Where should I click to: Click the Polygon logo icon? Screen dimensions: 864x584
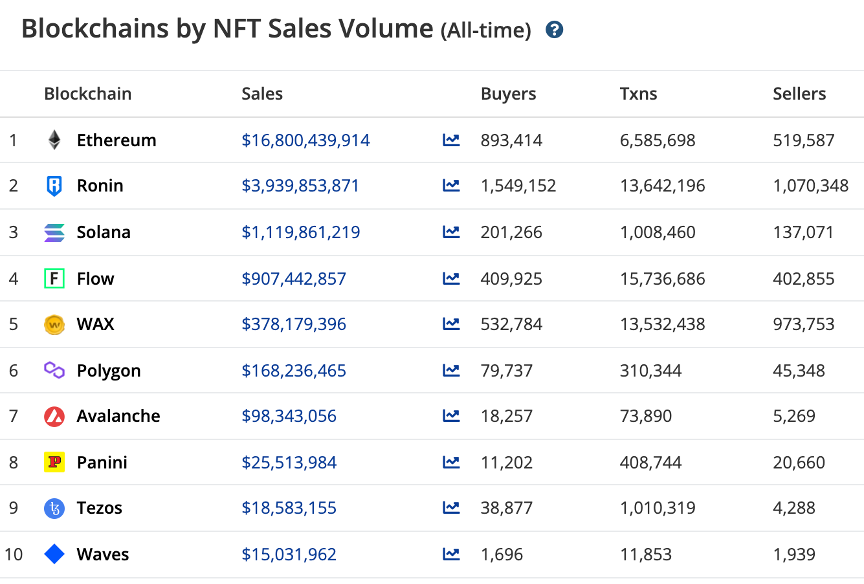click(54, 370)
